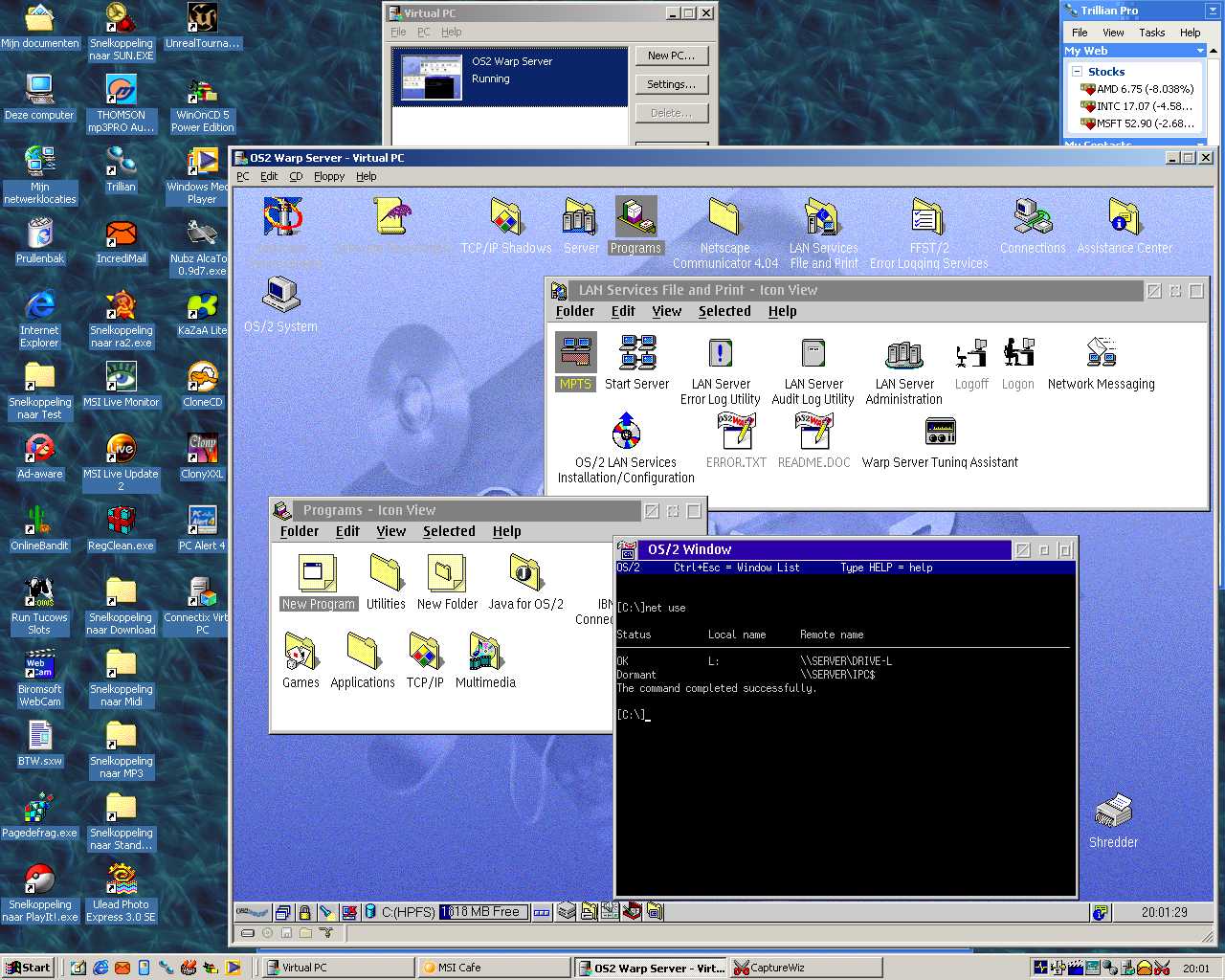The image size is (1225, 980).
Task: Click the WarpCenter clock showing 20:01:29
Action: 1164,912
